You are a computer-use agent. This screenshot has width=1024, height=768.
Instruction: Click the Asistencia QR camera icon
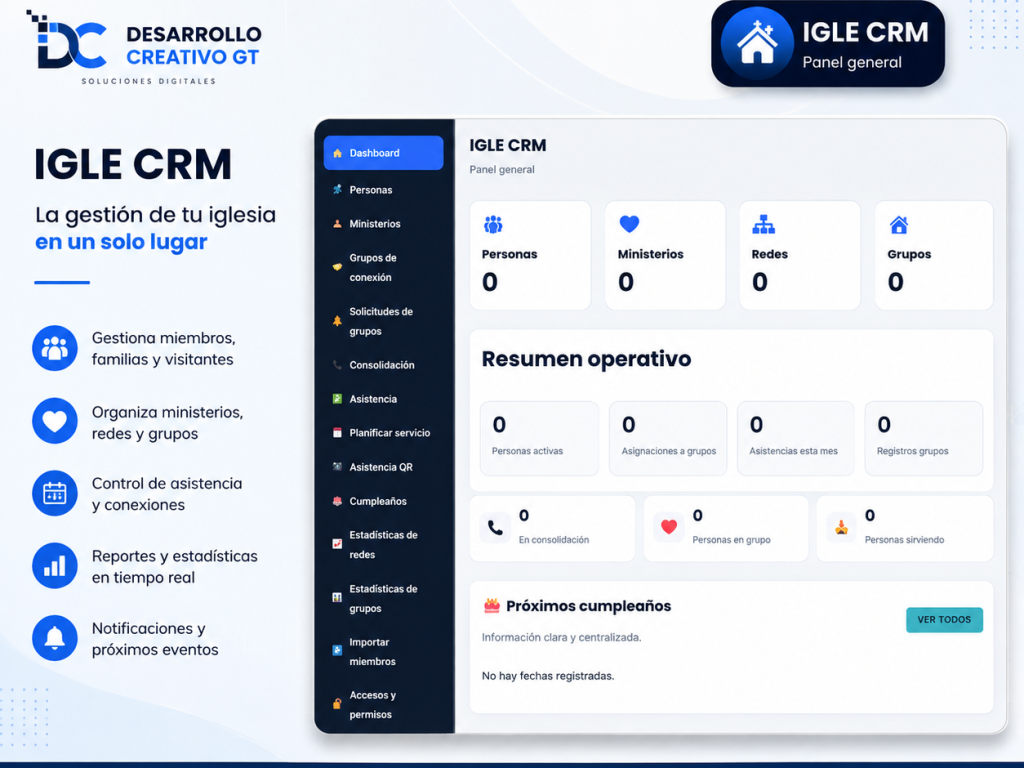click(x=337, y=466)
